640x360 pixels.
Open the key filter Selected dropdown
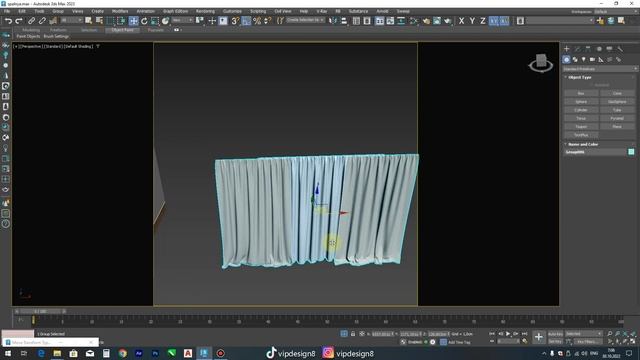click(583, 334)
